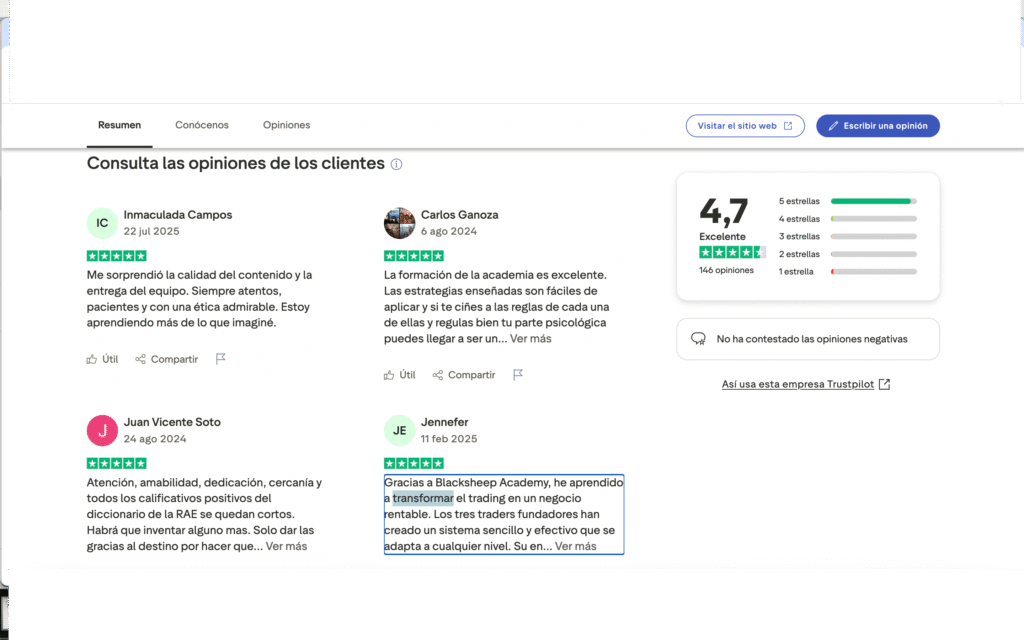Flag Carlos Ganoza review
1024x640 pixels.
tap(518, 374)
